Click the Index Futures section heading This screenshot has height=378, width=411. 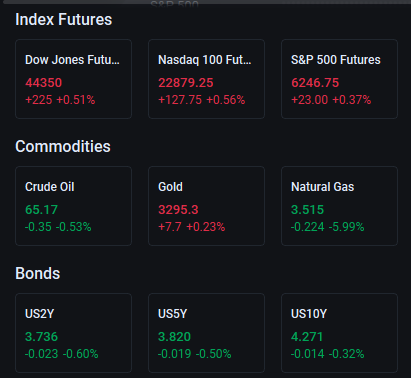coord(64,19)
